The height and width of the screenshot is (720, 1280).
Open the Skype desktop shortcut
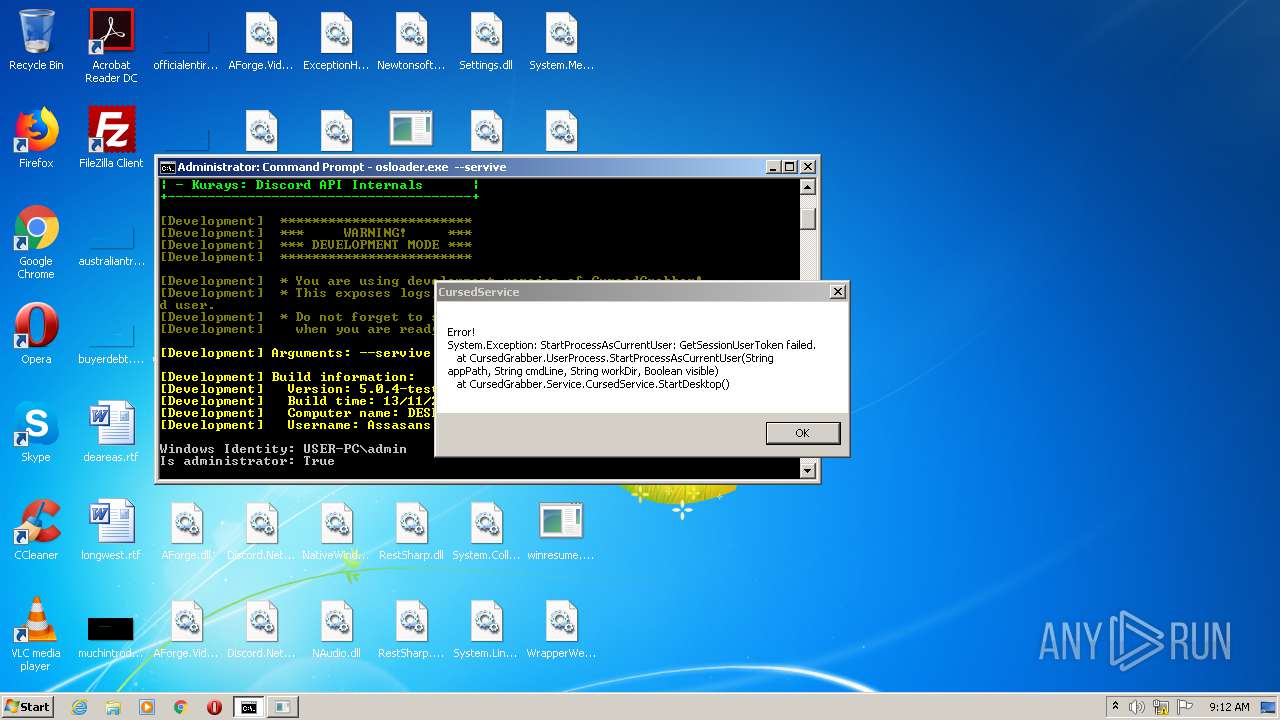point(36,433)
